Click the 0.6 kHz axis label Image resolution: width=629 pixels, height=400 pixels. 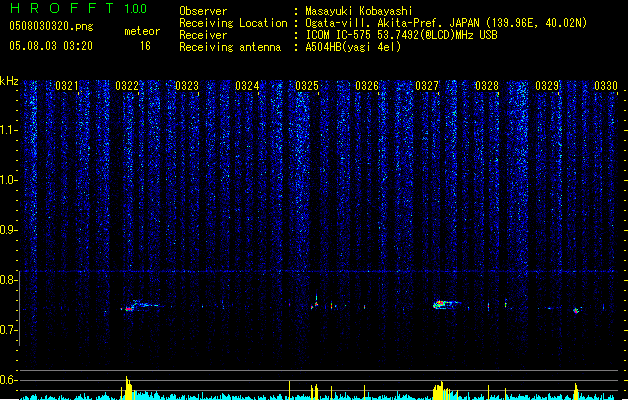tap(8, 380)
